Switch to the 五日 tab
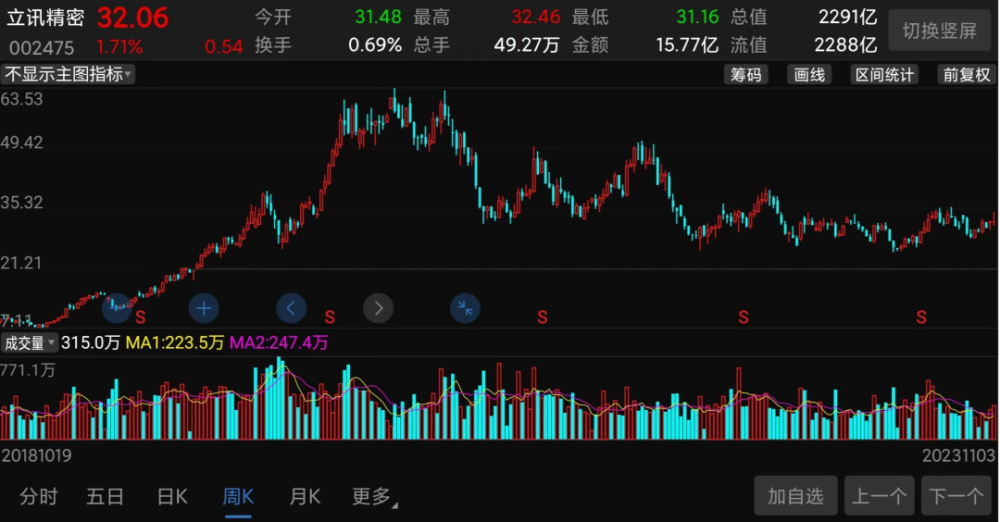This screenshot has width=1000, height=522. click(x=105, y=496)
